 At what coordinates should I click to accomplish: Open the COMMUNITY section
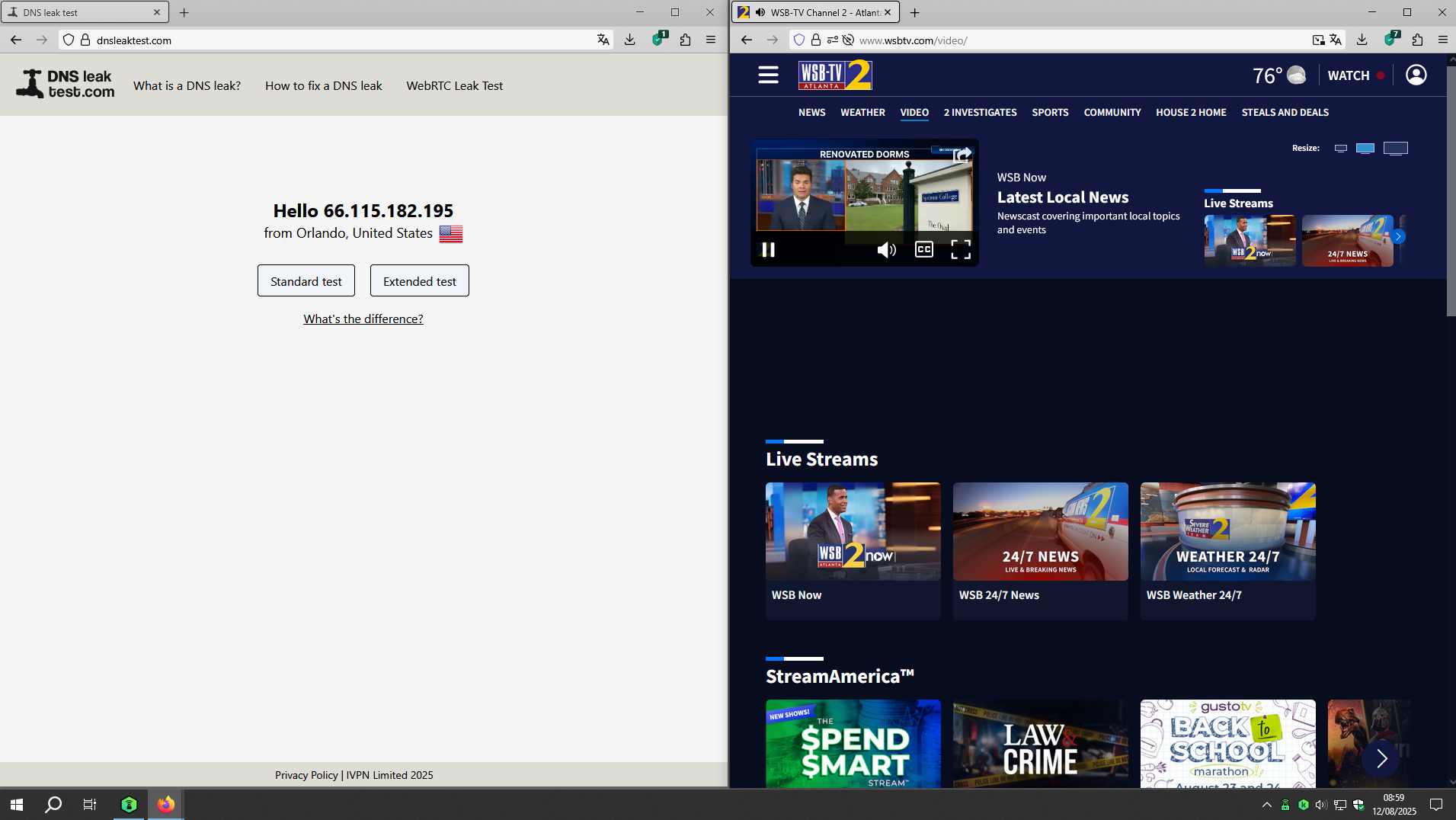(x=1112, y=112)
